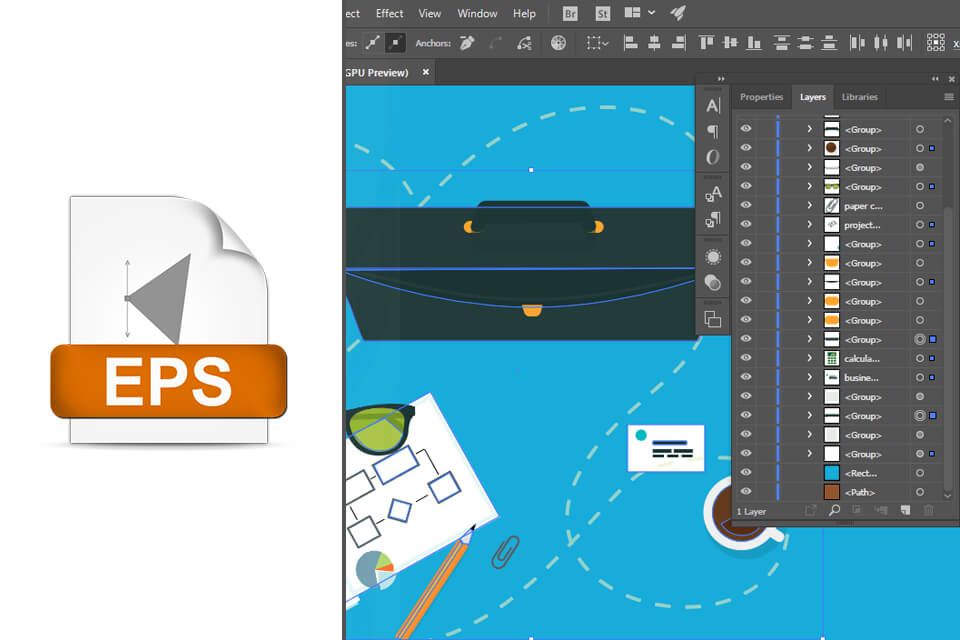Hide the brown <Path> layer

pos(746,491)
